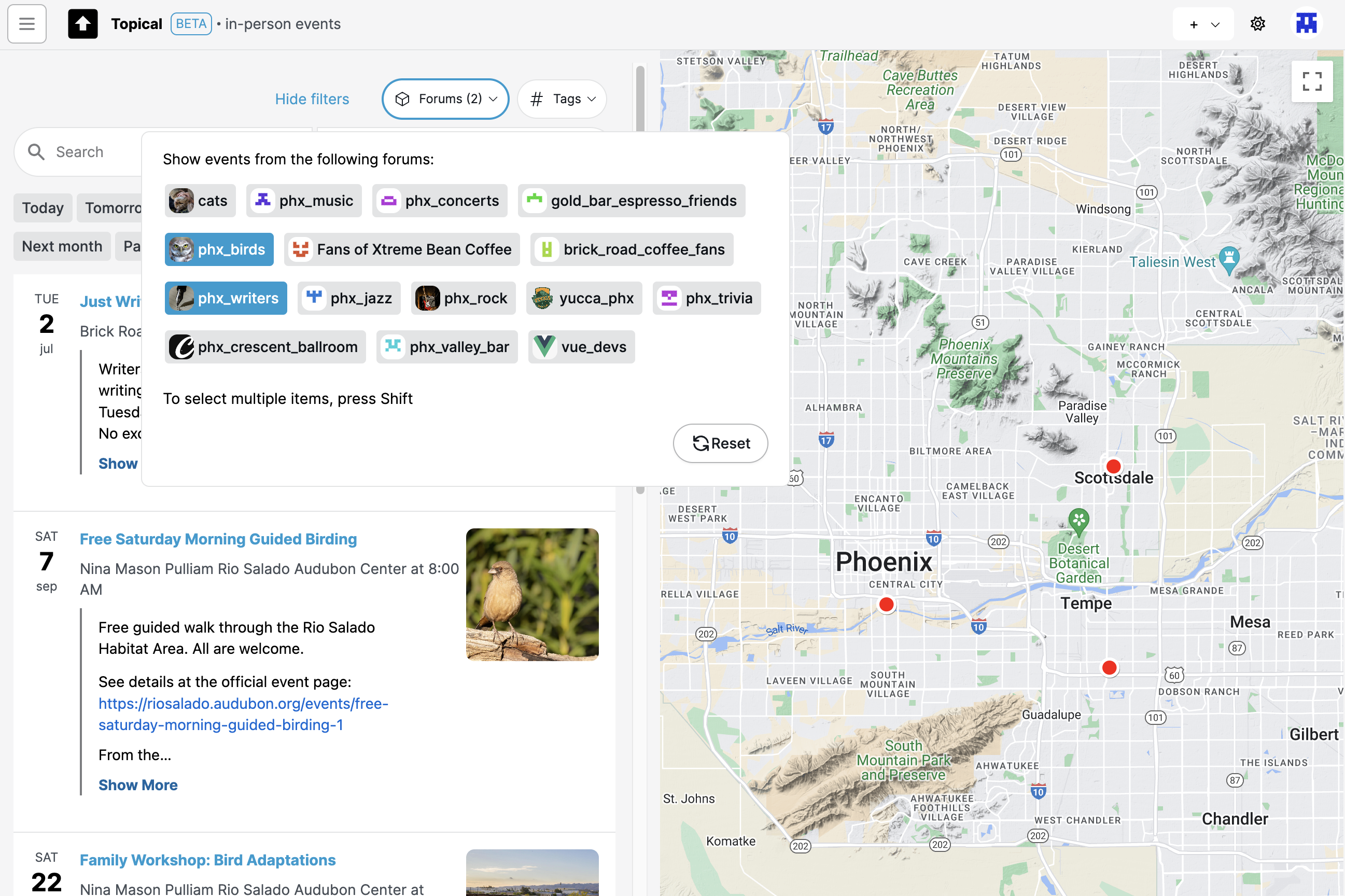The image size is (1345, 896).
Task: Click the bird photo thumbnail
Action: (x=533, y=595)
